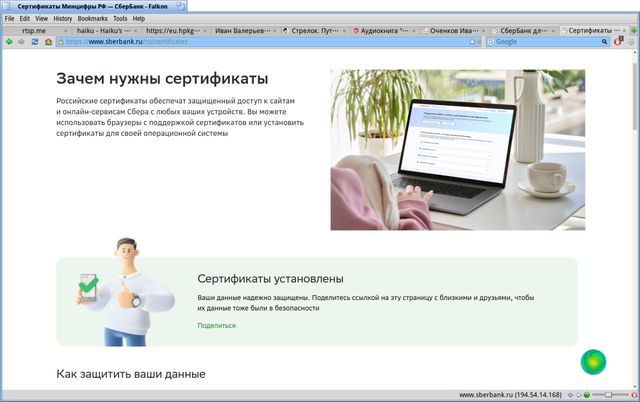
Task: Click the green globe status bar icon
Action: 587,395
